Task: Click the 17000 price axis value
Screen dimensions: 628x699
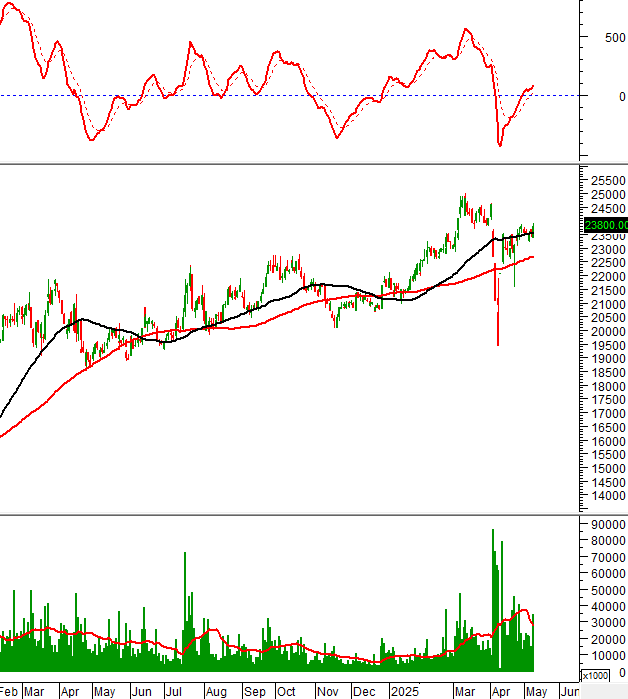Action: [x=608, y=414]
